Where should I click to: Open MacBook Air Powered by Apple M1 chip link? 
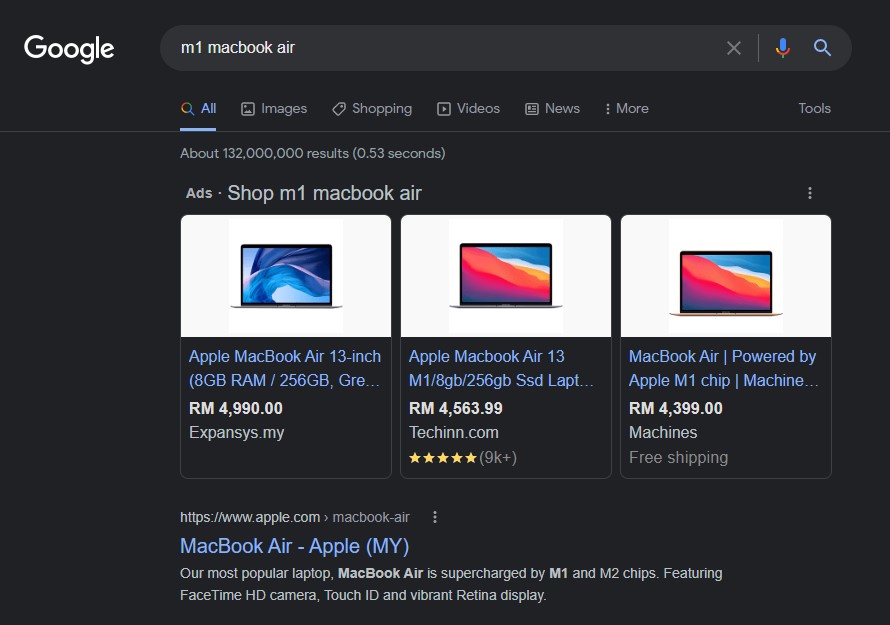coord(724,368)
